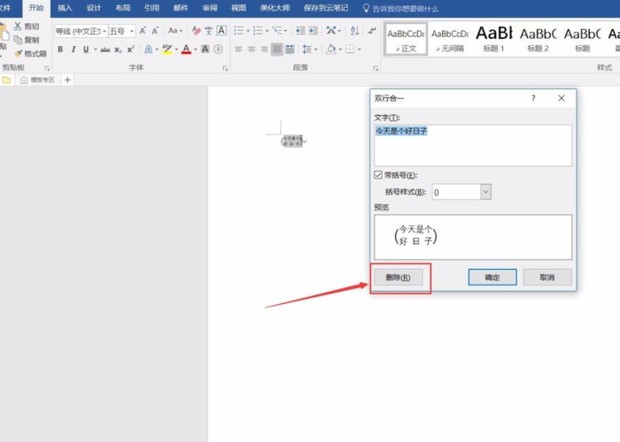
Task: Cancel the dialog with the 取消 button
Action: tap(547, 278)
